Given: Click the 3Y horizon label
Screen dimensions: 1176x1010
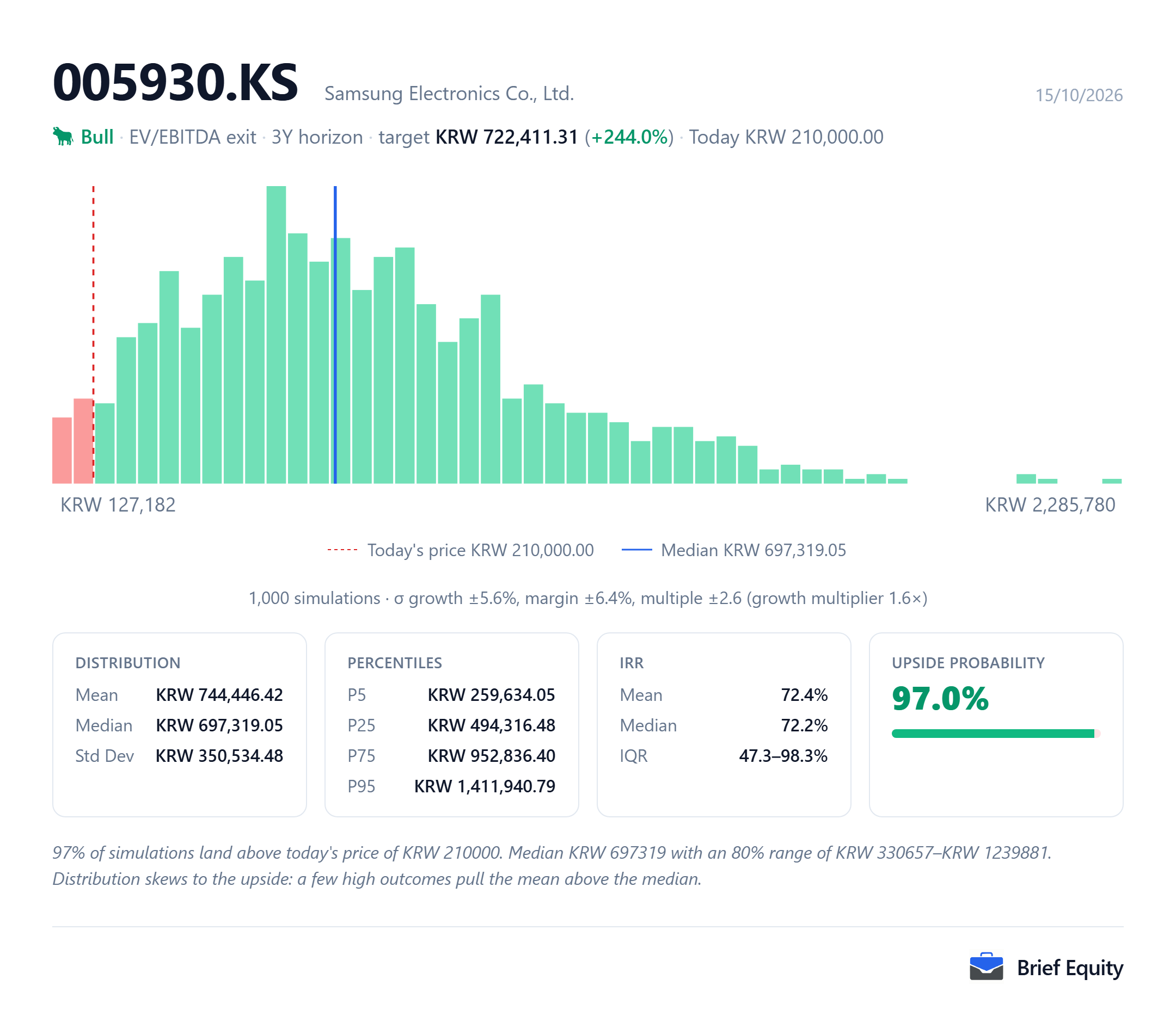Looking at the screenshot, I should pyautogui.click(x=317, y=137).
